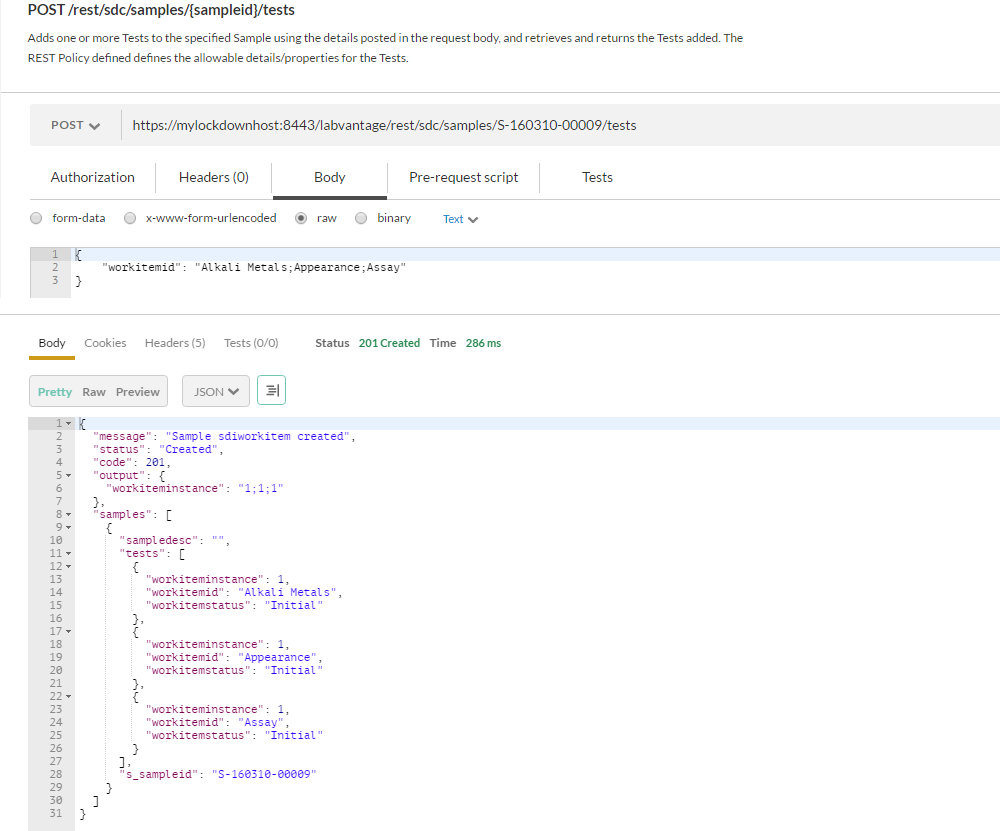Click the sampledesc empty value on line 10
The width and height of the screenshot is (1000, 831).
(218, 541)
